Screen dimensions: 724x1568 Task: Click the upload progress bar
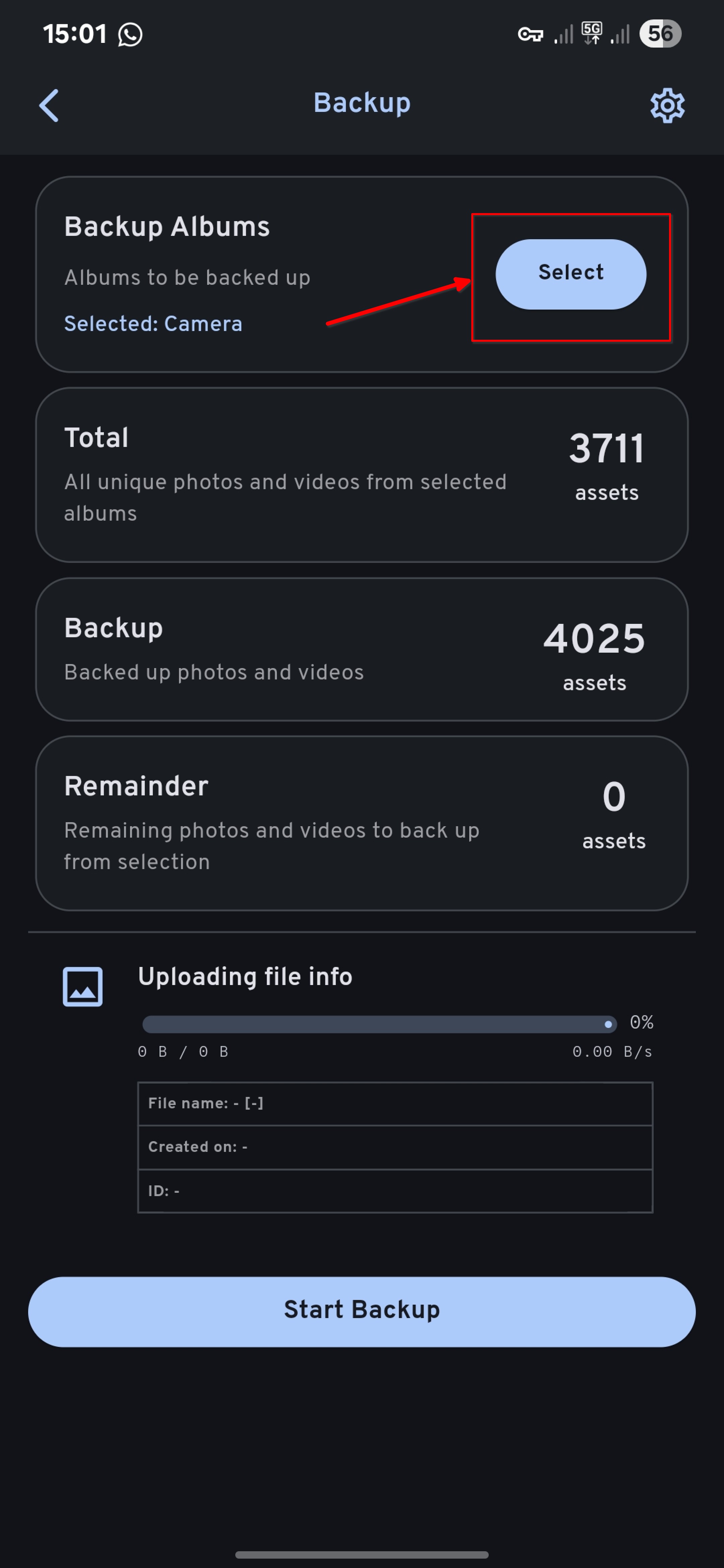point(379,1024)
